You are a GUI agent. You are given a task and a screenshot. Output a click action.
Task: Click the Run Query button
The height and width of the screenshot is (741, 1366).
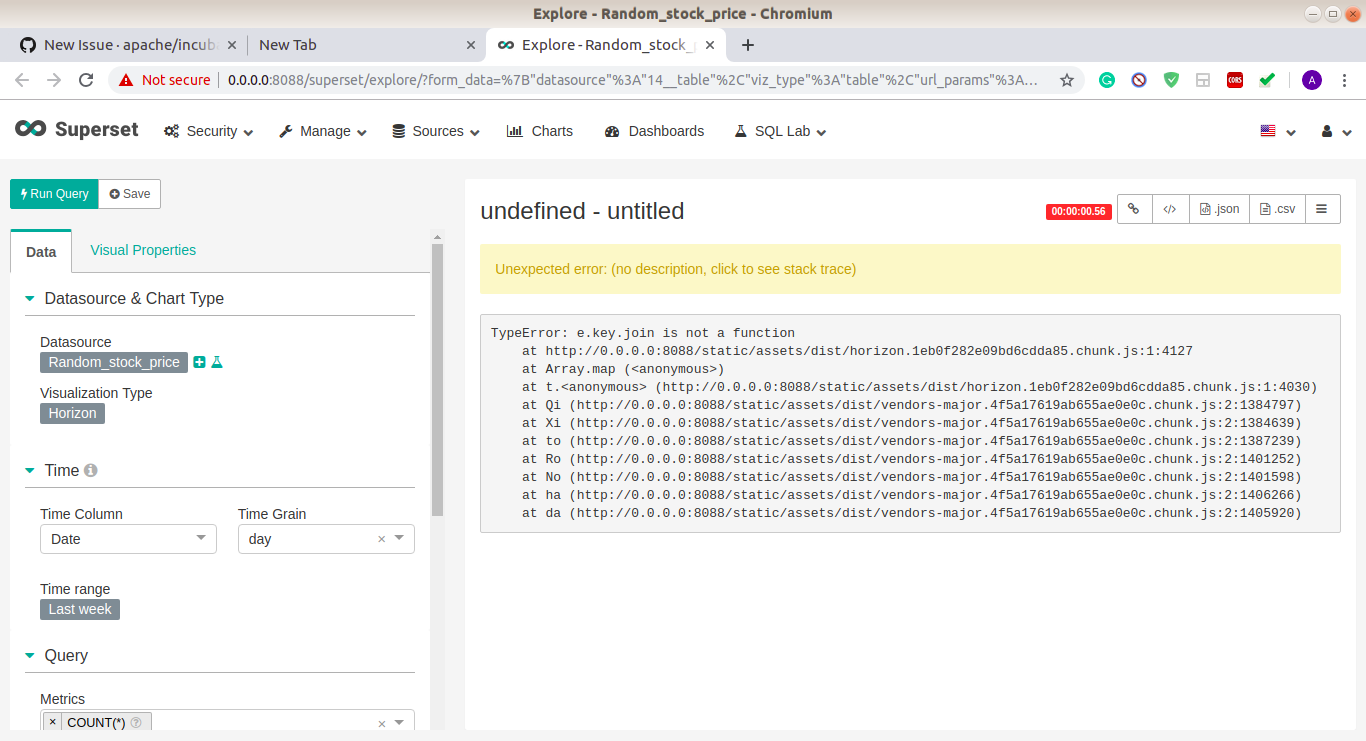click(x=53, y=193)
